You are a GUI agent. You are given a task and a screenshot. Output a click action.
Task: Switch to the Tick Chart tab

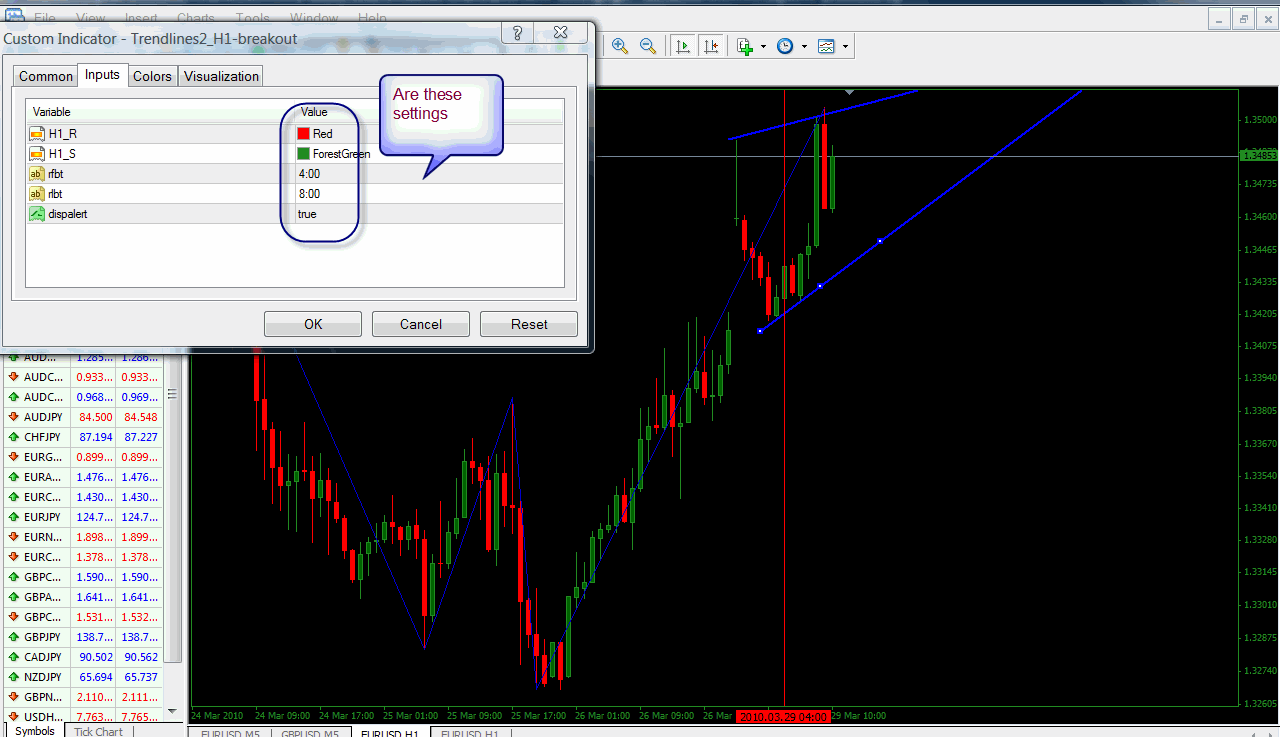(x=98, y=731)
